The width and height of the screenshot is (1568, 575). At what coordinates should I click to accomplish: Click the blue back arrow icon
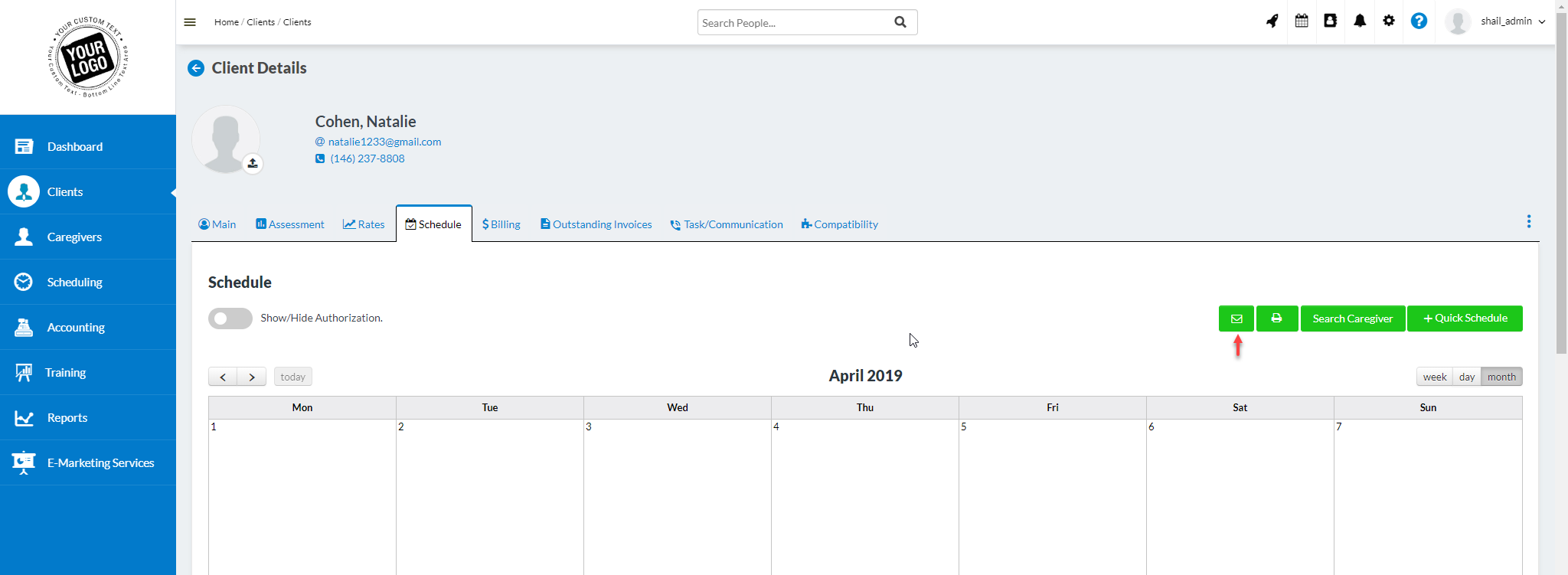tap(196, 68)
